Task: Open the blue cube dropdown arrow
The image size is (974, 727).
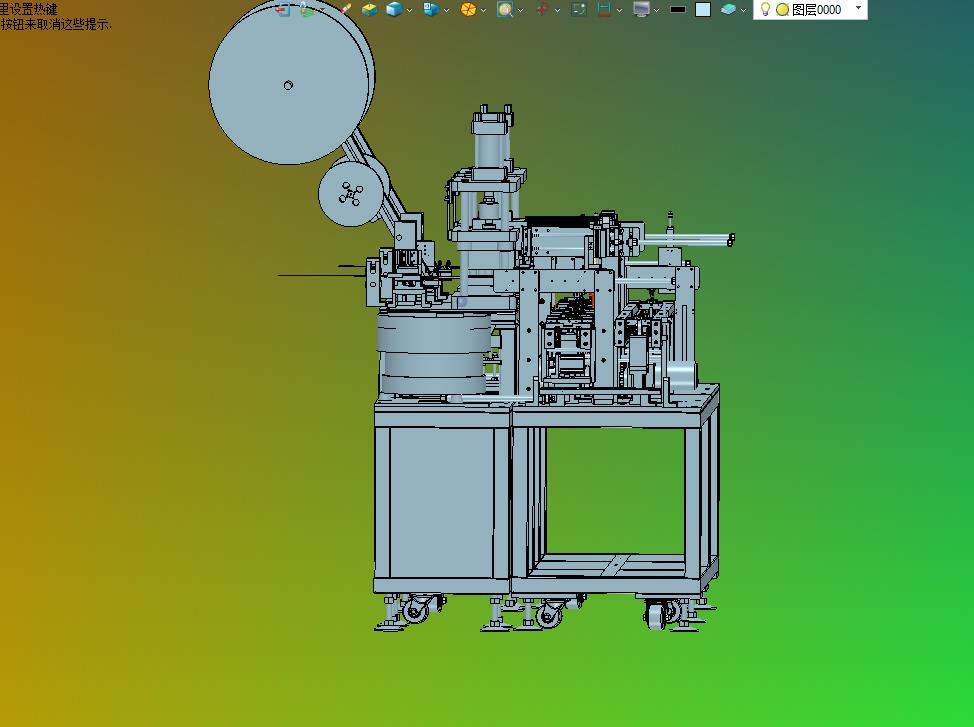Action: click(x=409, y=10)
